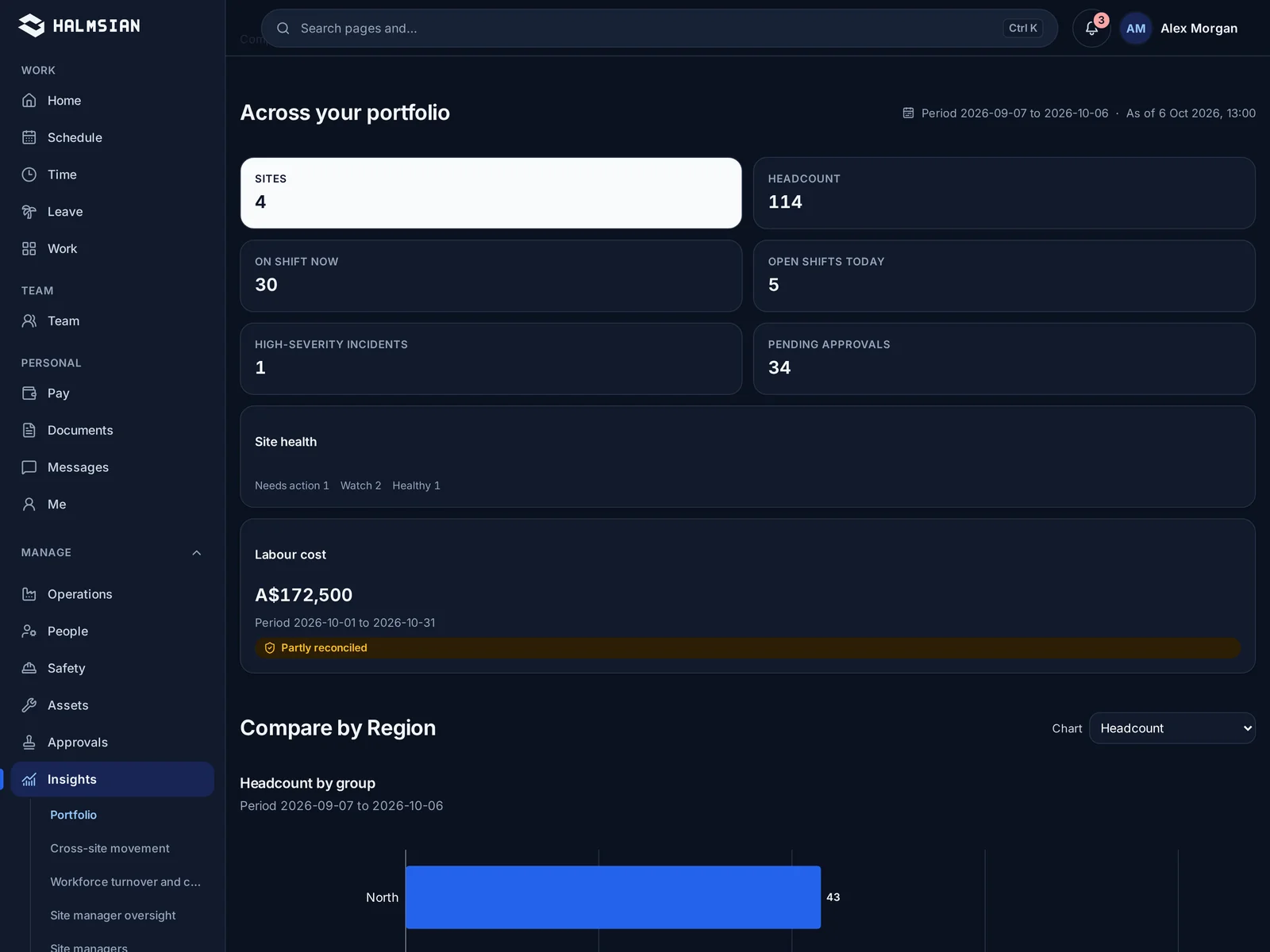Viewport: 1270px width, 952px height.
Task: Click the Assets wrench icon
Action: (x=29, y=705)
